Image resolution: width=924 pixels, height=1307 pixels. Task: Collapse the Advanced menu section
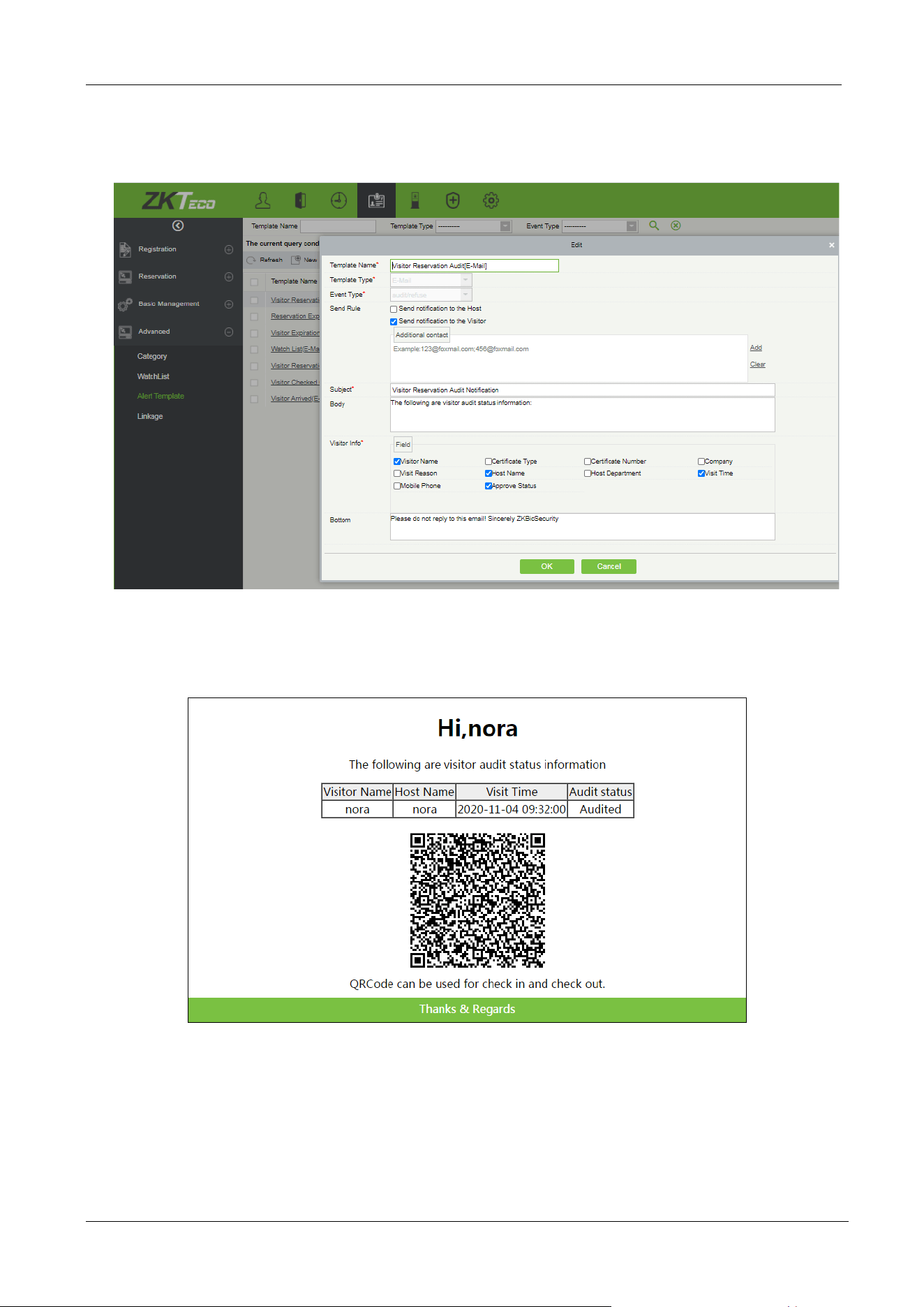click(229, 332)
